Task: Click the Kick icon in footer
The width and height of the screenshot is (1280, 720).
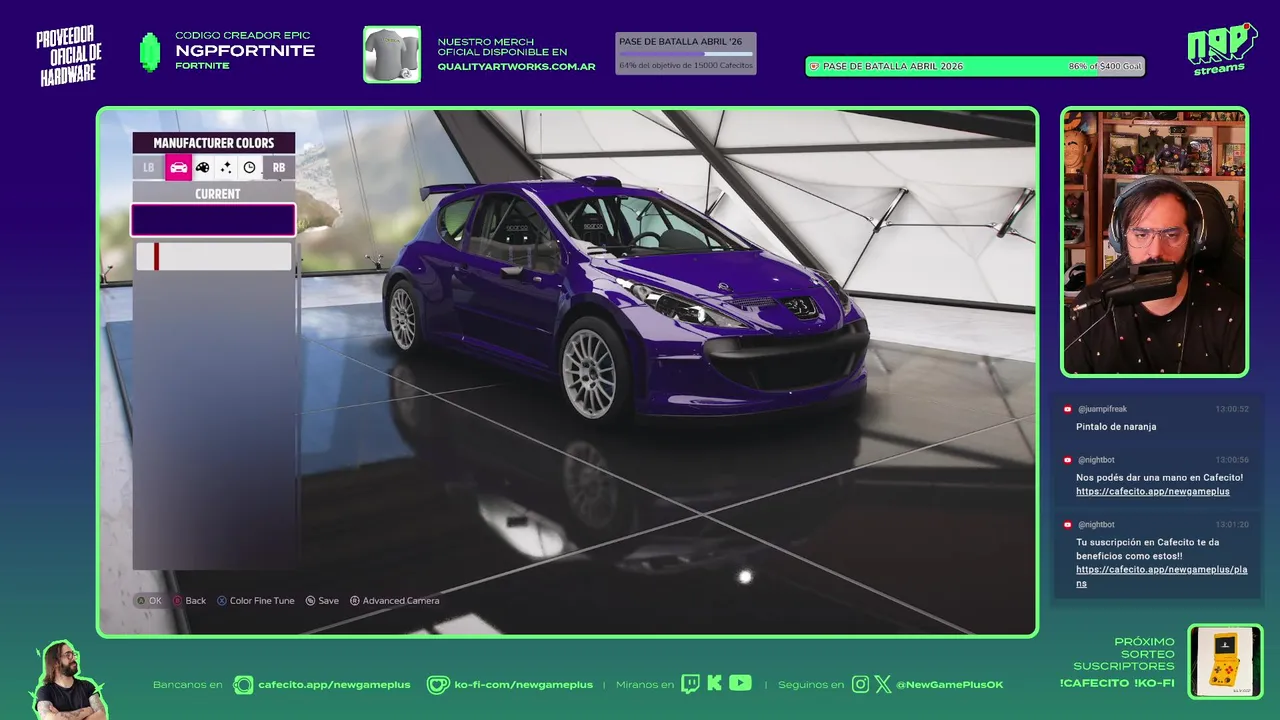Action: pyautogui.click(x=714, y=684)
